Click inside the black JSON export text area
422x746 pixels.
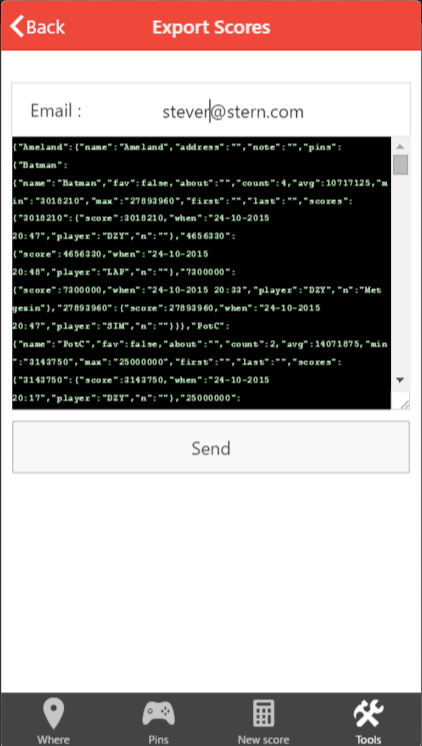[201, 273]
